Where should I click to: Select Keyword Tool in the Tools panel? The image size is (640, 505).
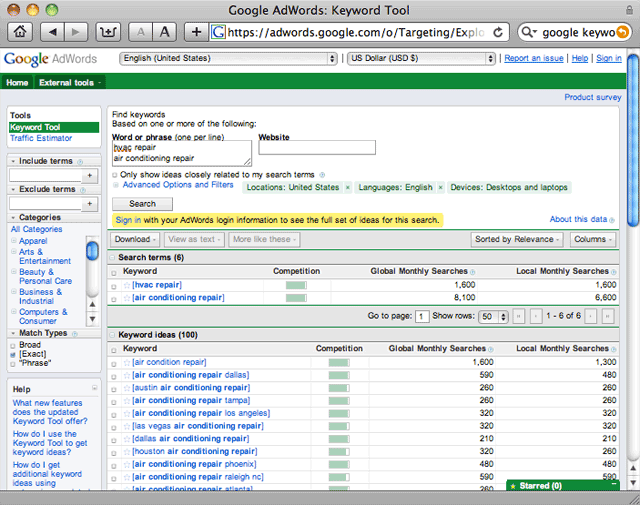[x=54, y=127]
